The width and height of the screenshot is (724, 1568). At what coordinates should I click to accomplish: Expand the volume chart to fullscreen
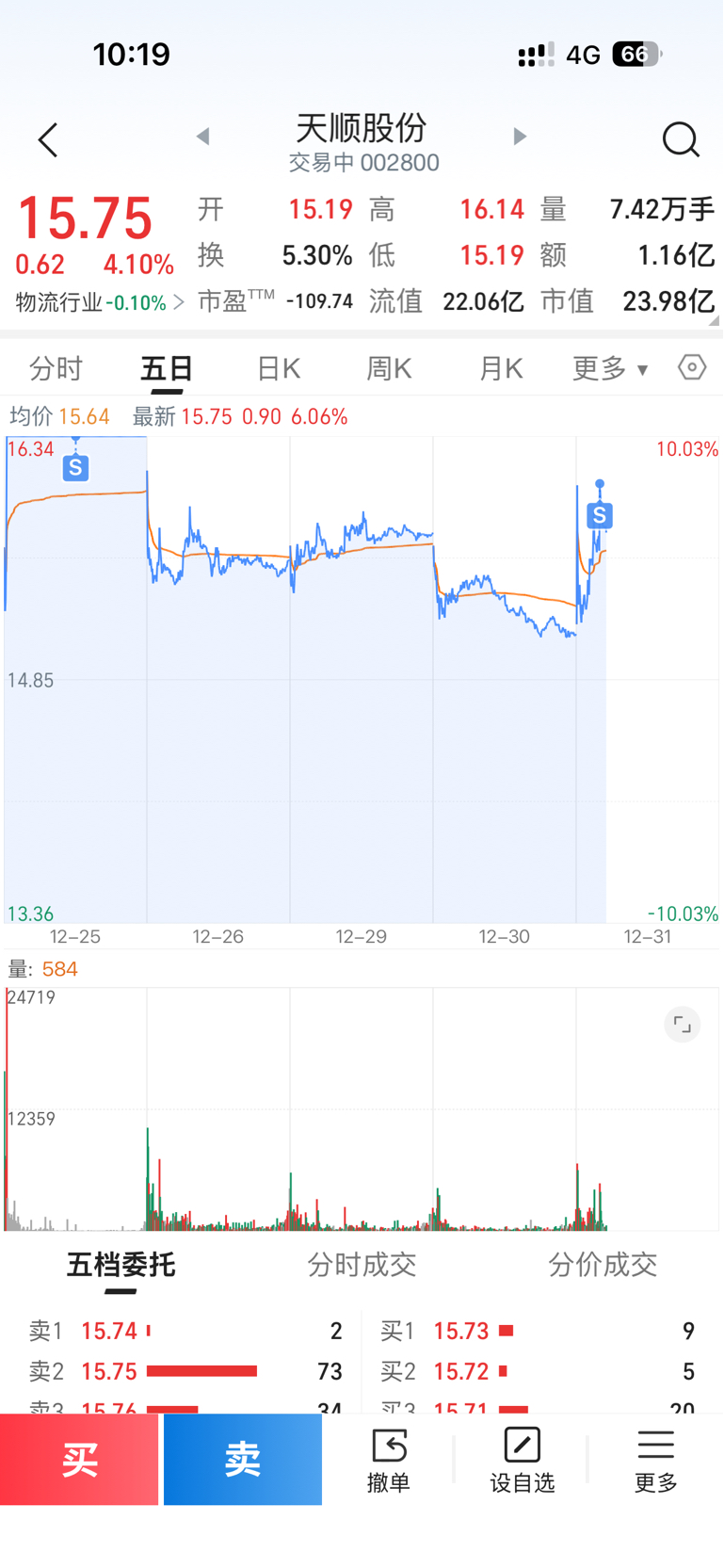[x=682, y=1025]
